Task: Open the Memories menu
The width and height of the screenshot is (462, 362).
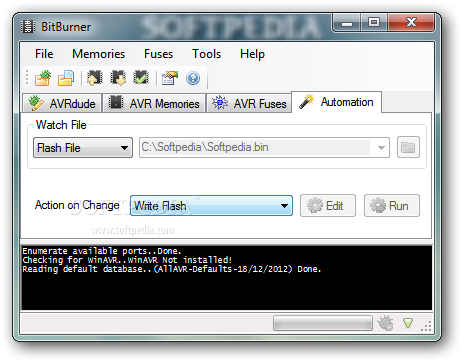Action: (98, 54)
